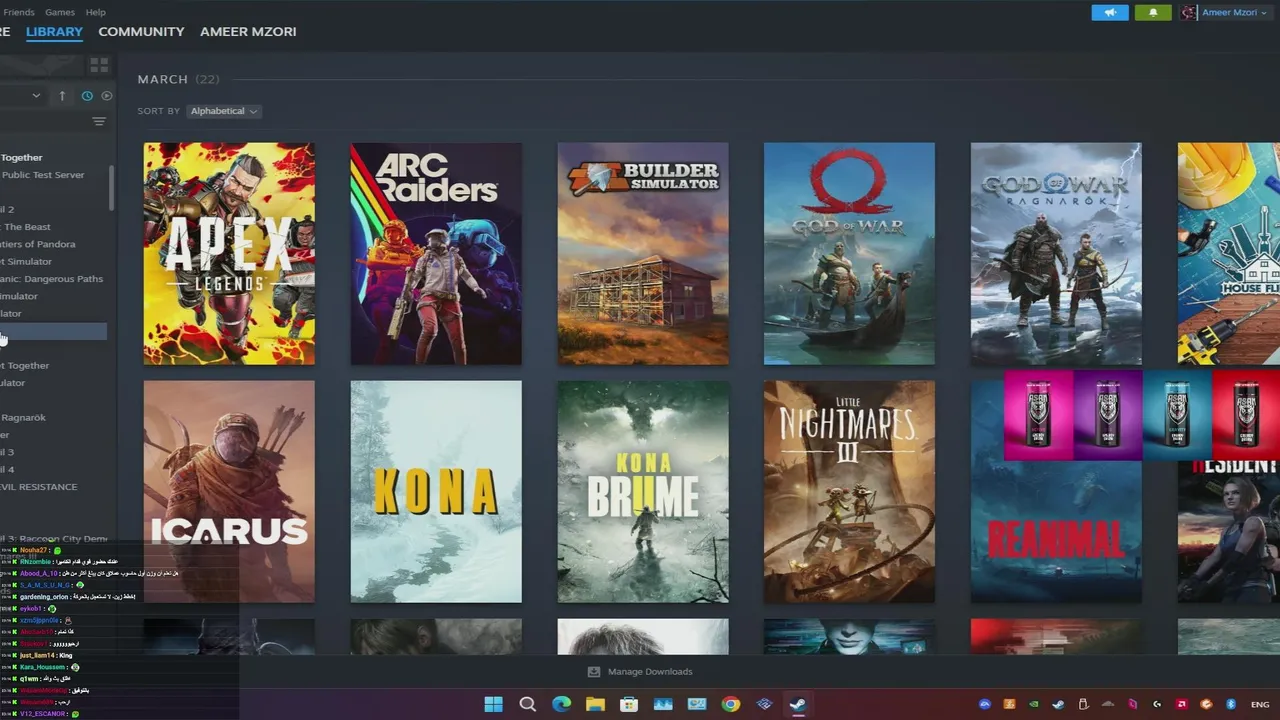Select 'EVIL RESISTANCE' entry in sidebar

pos(38,487)
